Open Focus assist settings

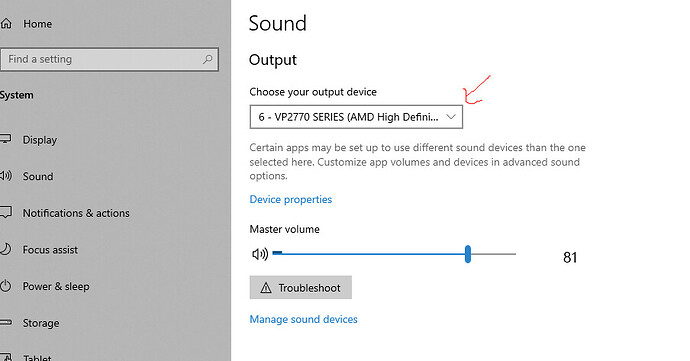[50, 250]
